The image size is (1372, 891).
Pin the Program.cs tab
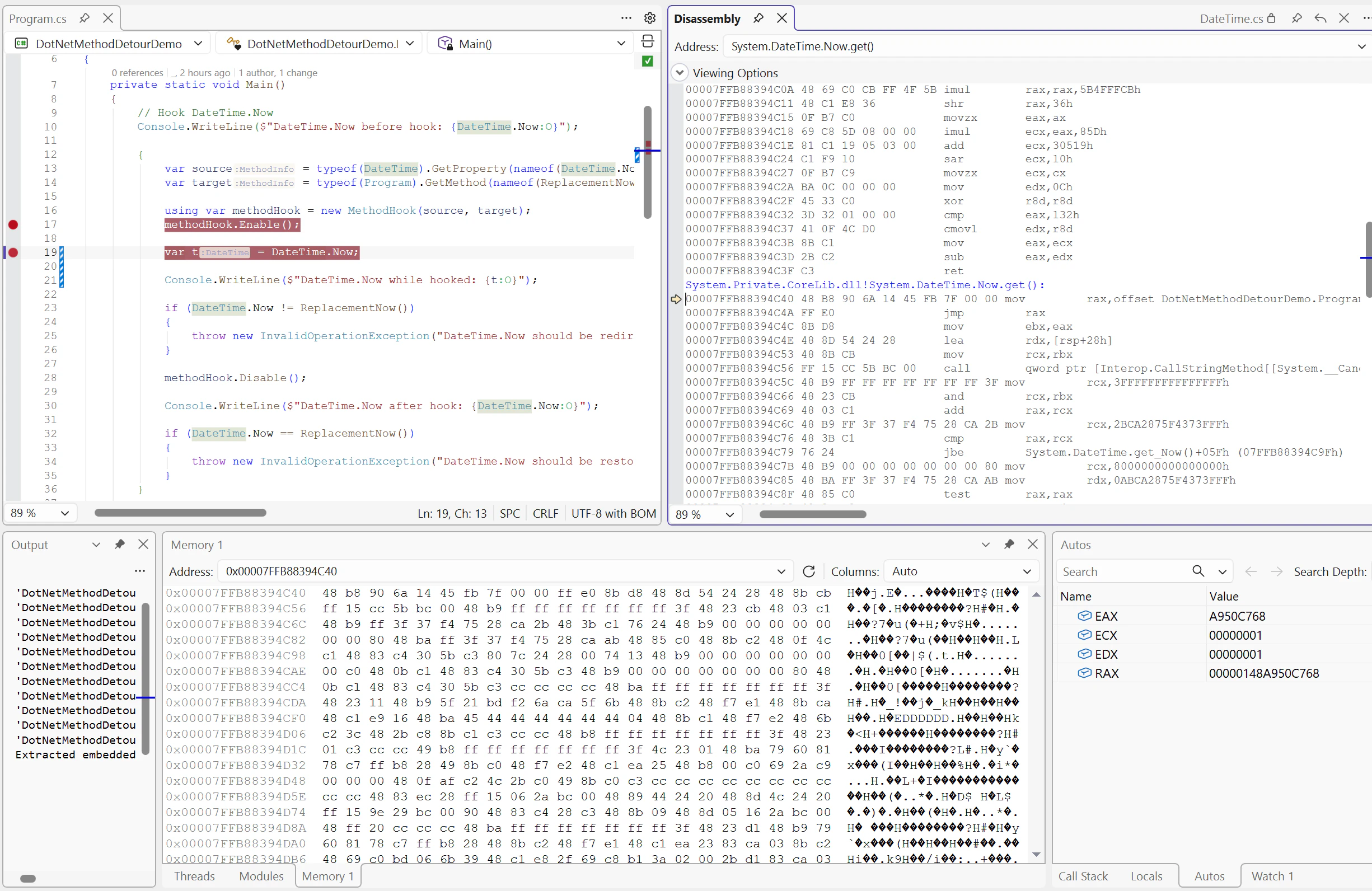pyautogui.click(x=85, y=18)
